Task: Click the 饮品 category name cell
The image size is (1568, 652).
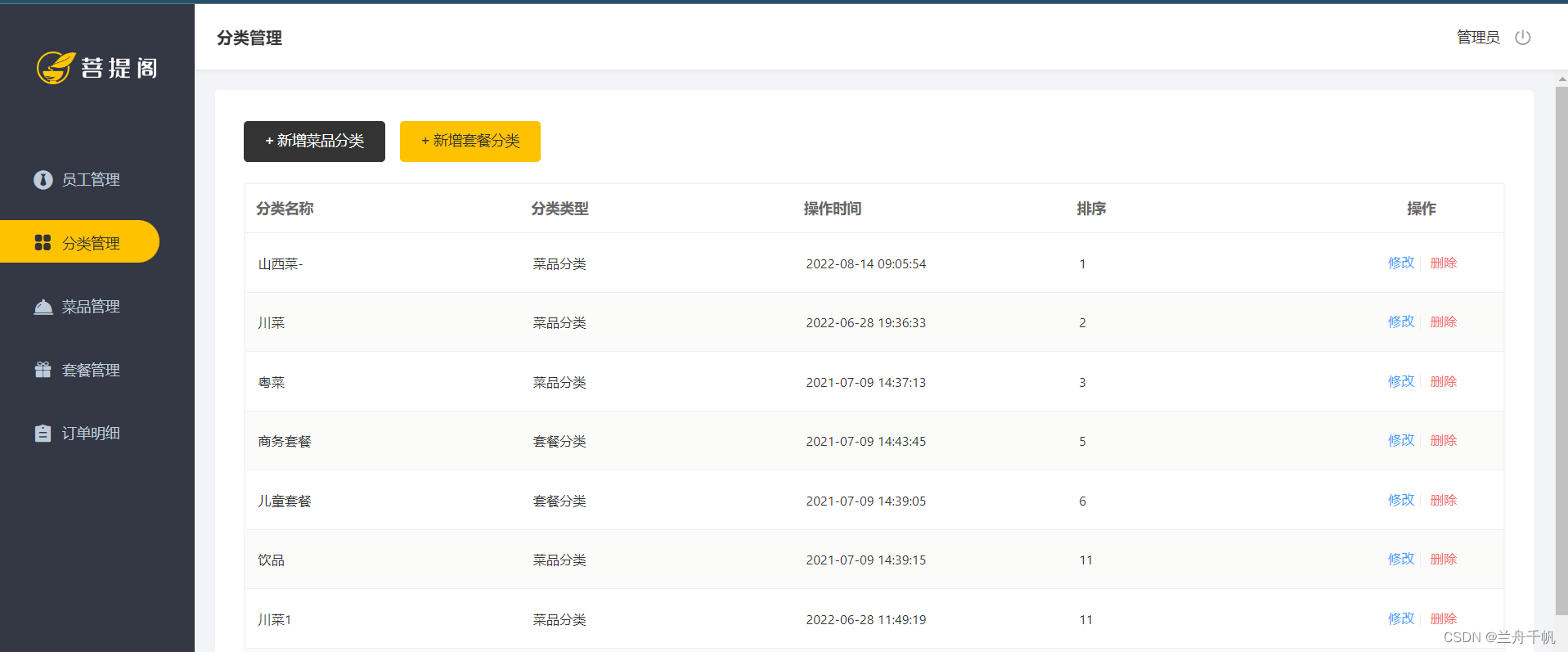Action: (x=272, y=560)
